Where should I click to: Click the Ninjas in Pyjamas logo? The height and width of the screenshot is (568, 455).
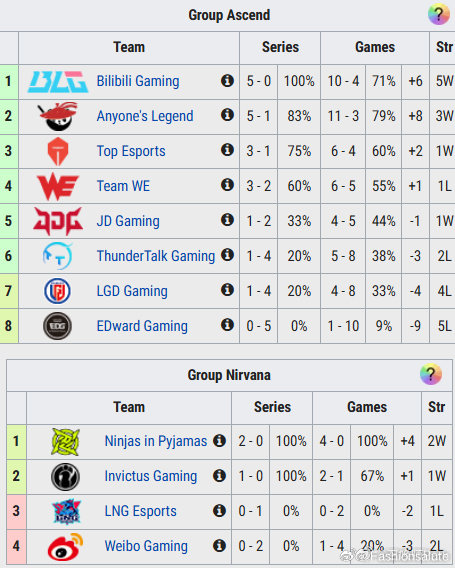point(66,442)
